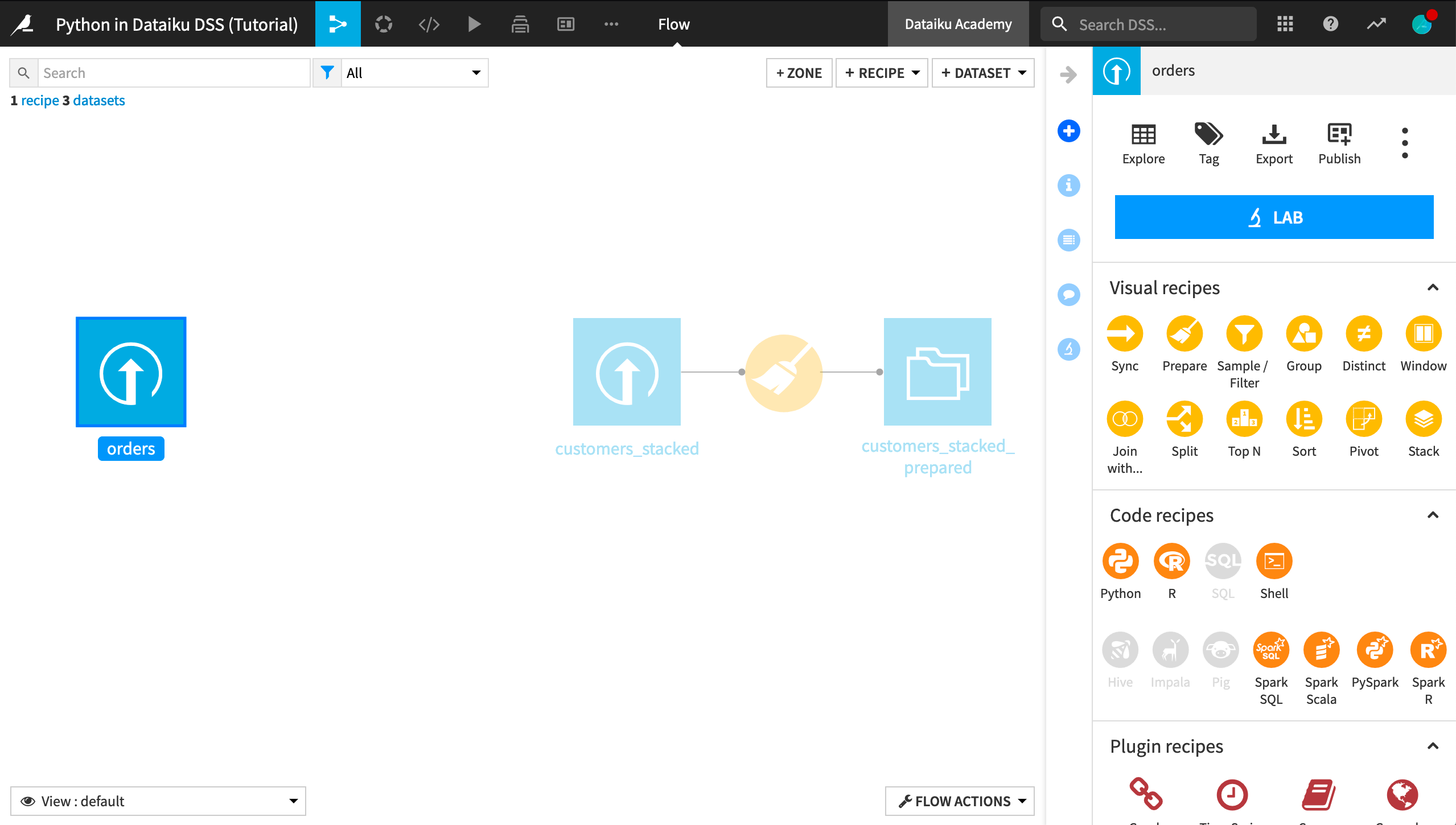Click the recipes count link showing 1 recipe
The width and height of the screenshot is (1456, 825).
point(35,99)
